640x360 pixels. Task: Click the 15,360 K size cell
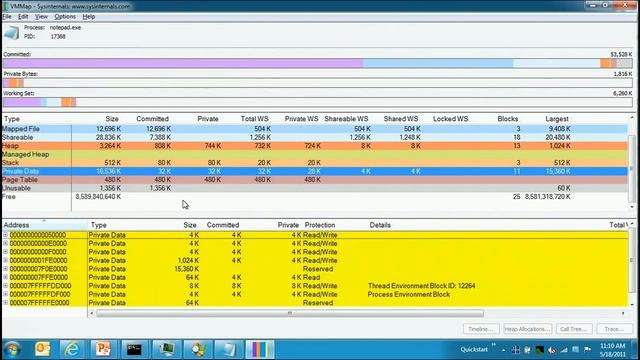[x=186, y=269]
